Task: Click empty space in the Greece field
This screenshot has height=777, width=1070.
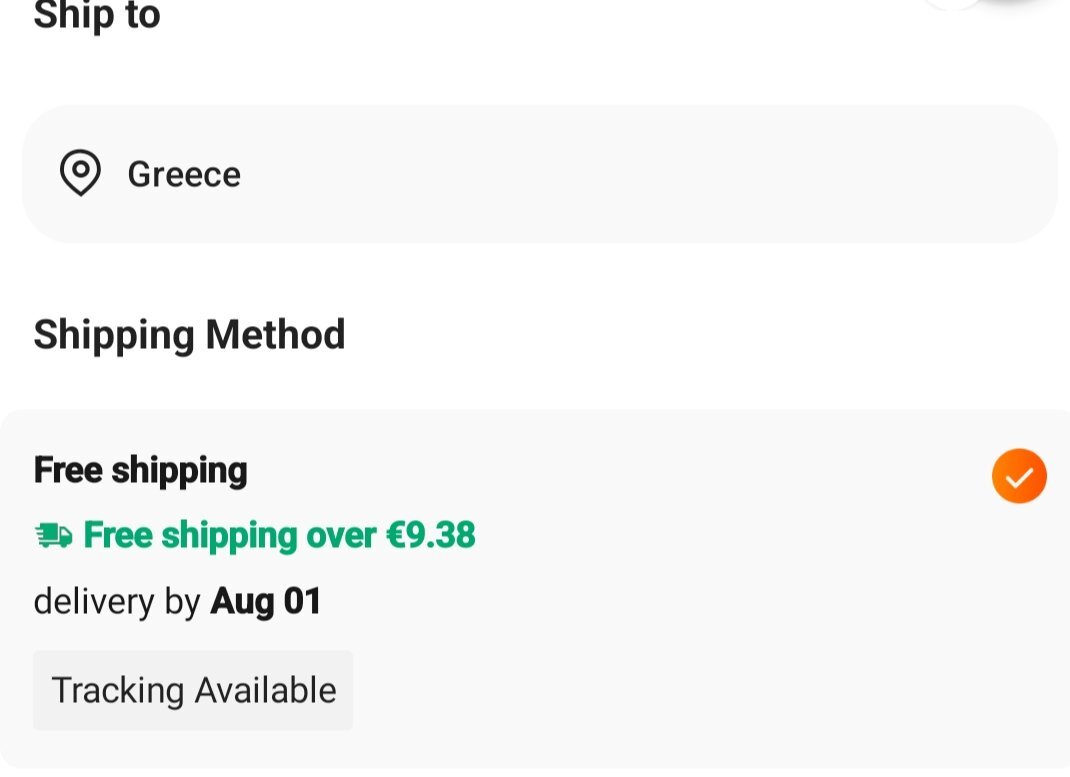Action: 648,174
